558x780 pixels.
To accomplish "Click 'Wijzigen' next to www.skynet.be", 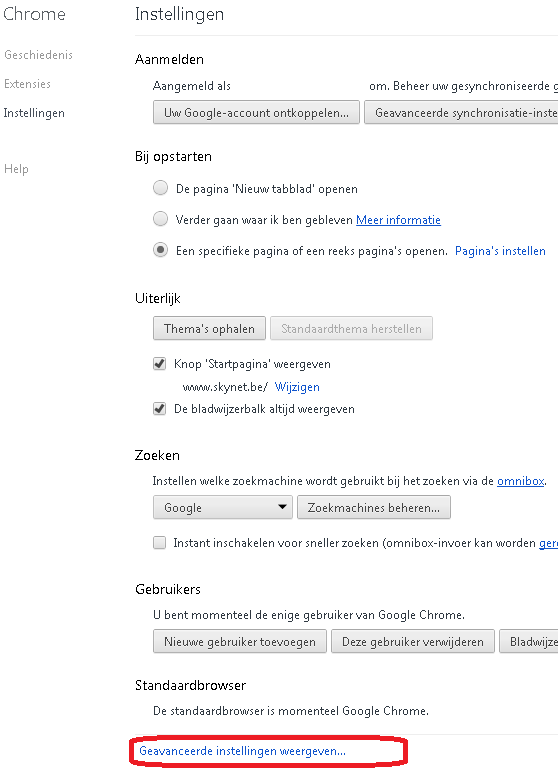I will click(297, 387).
